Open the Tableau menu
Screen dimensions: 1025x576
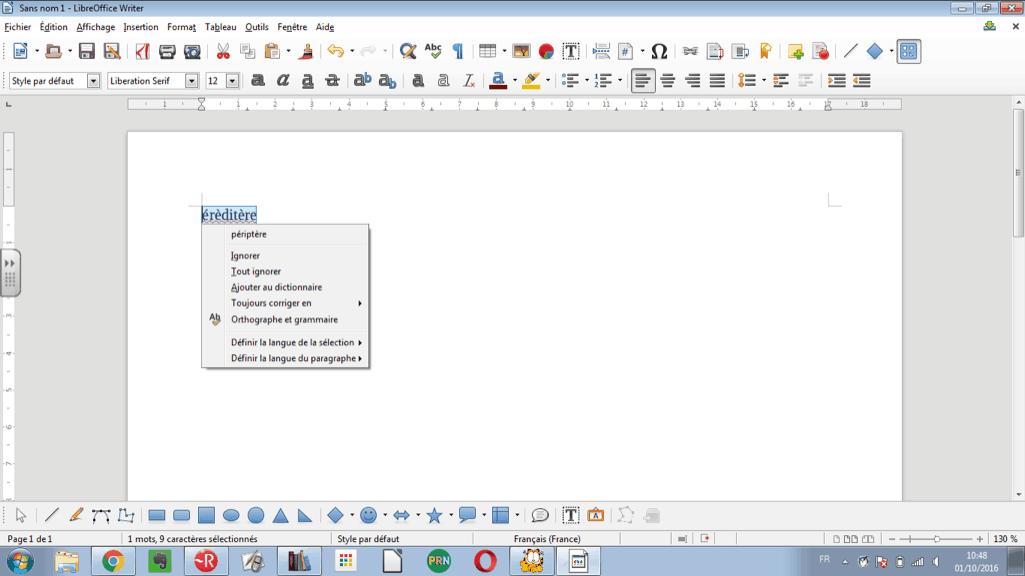220,27
